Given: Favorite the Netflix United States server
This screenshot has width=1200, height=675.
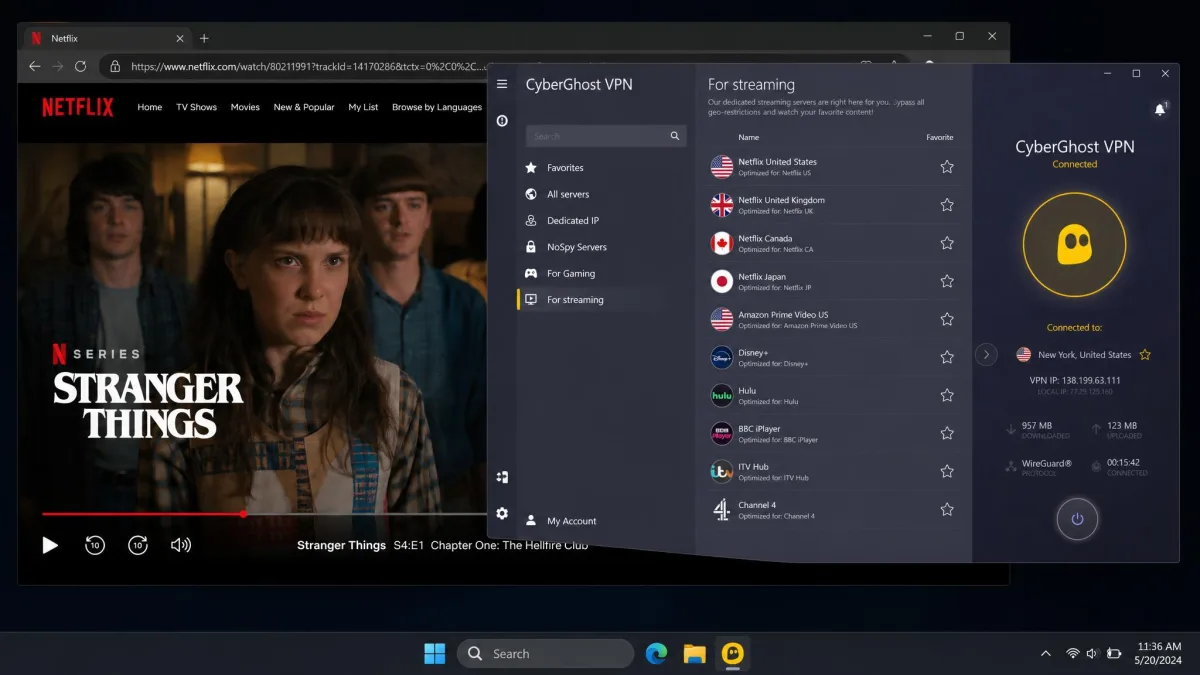Looking at the screenshot, I should pyautogui.click(x=947, y=167).
